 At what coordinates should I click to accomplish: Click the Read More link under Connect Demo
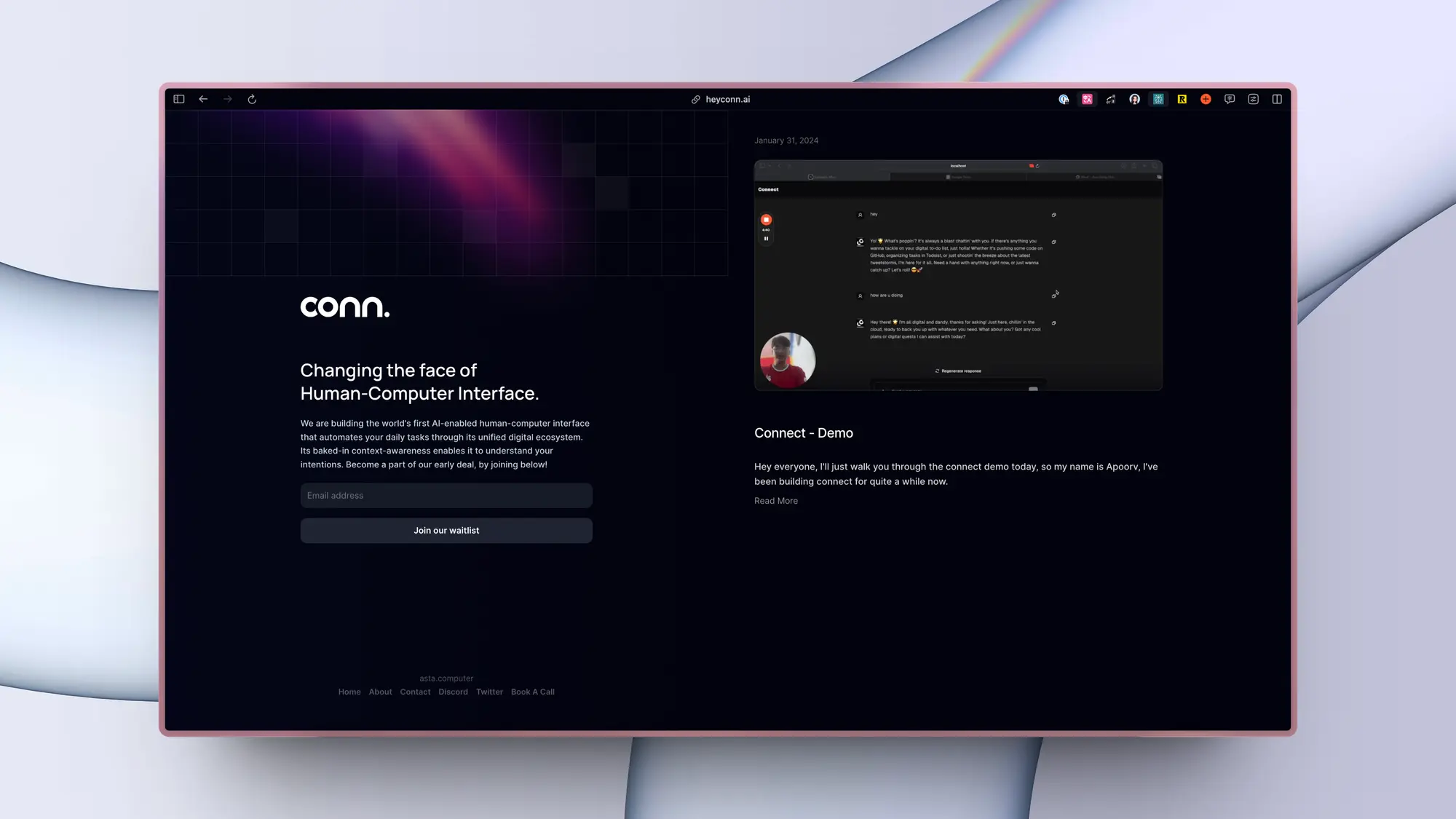(x=776, y=500)
